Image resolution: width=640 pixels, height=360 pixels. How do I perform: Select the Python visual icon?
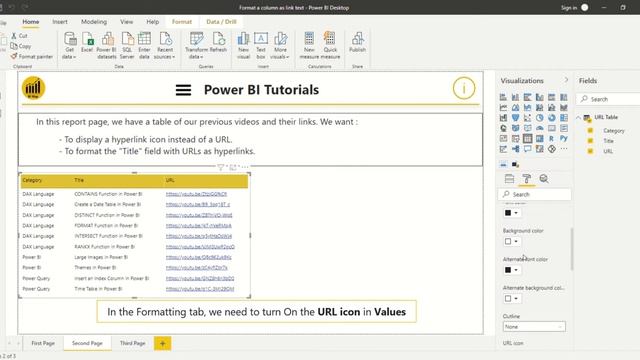564,138
